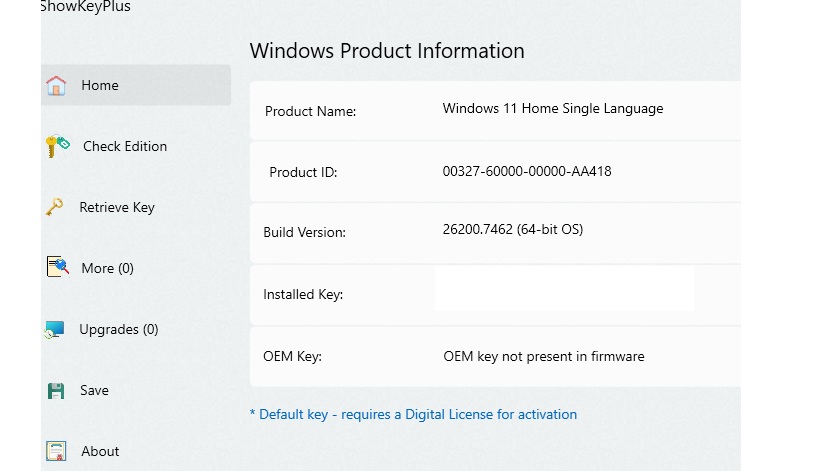Click the Upgrades monitor icon
Image resolution: width=819 pixels, height=475 pixels.
pyautogui.click(x=54, y=330)
